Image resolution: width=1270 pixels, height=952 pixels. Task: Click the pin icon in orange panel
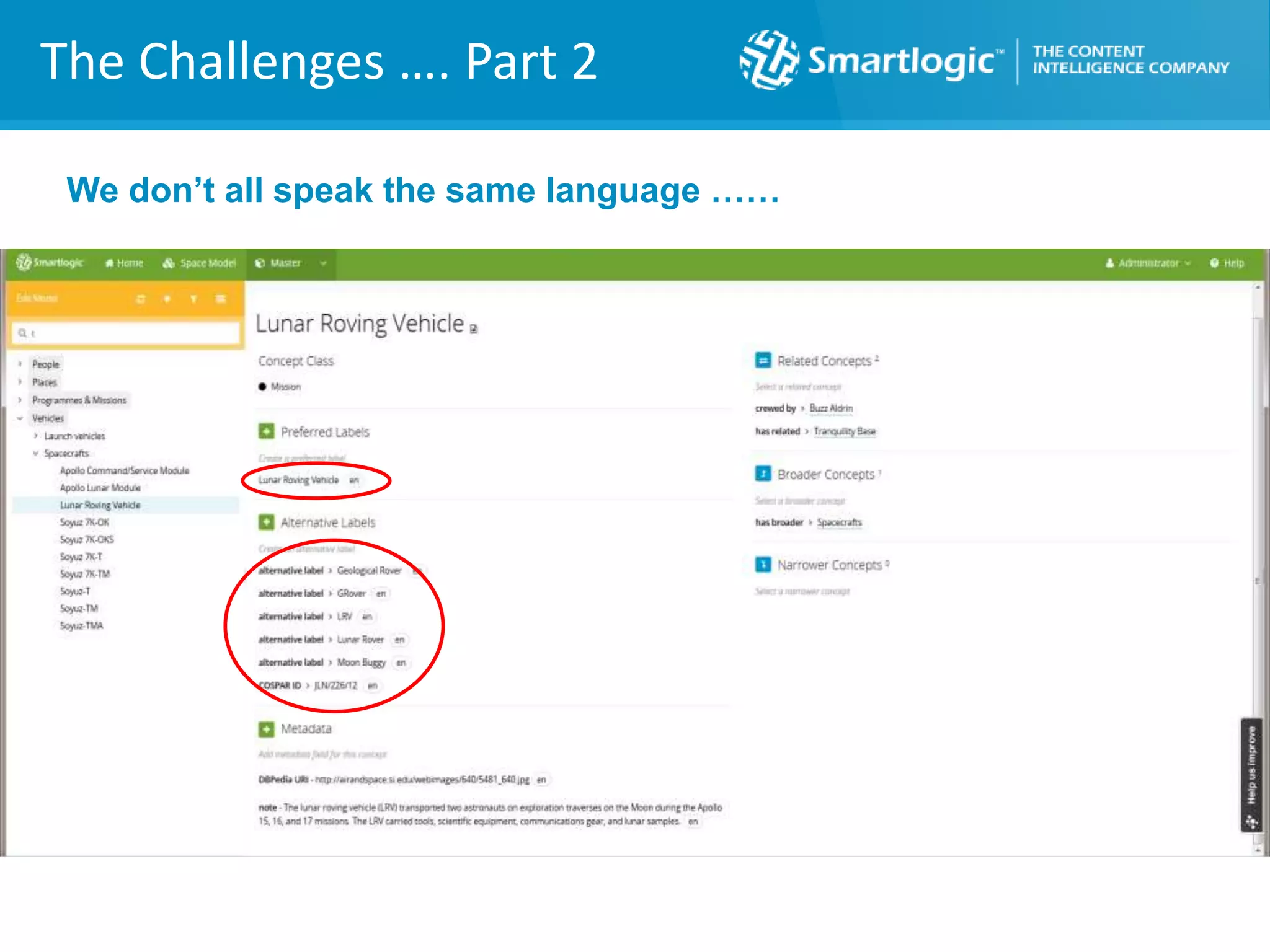click(x=167, y=299)
